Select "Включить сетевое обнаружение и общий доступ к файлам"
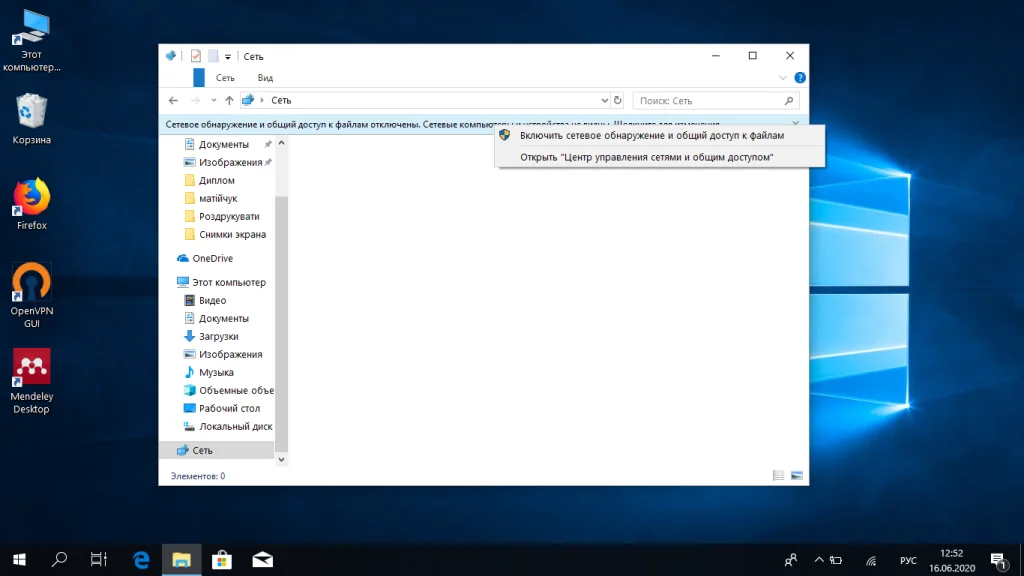Screen dimensions: 1024x576 pos(652,135)
